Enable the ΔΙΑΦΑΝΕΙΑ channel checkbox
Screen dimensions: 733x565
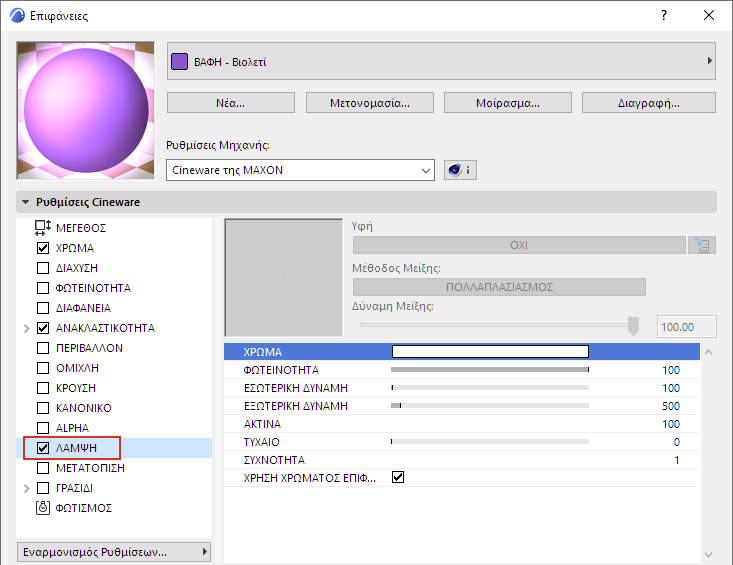43,308
